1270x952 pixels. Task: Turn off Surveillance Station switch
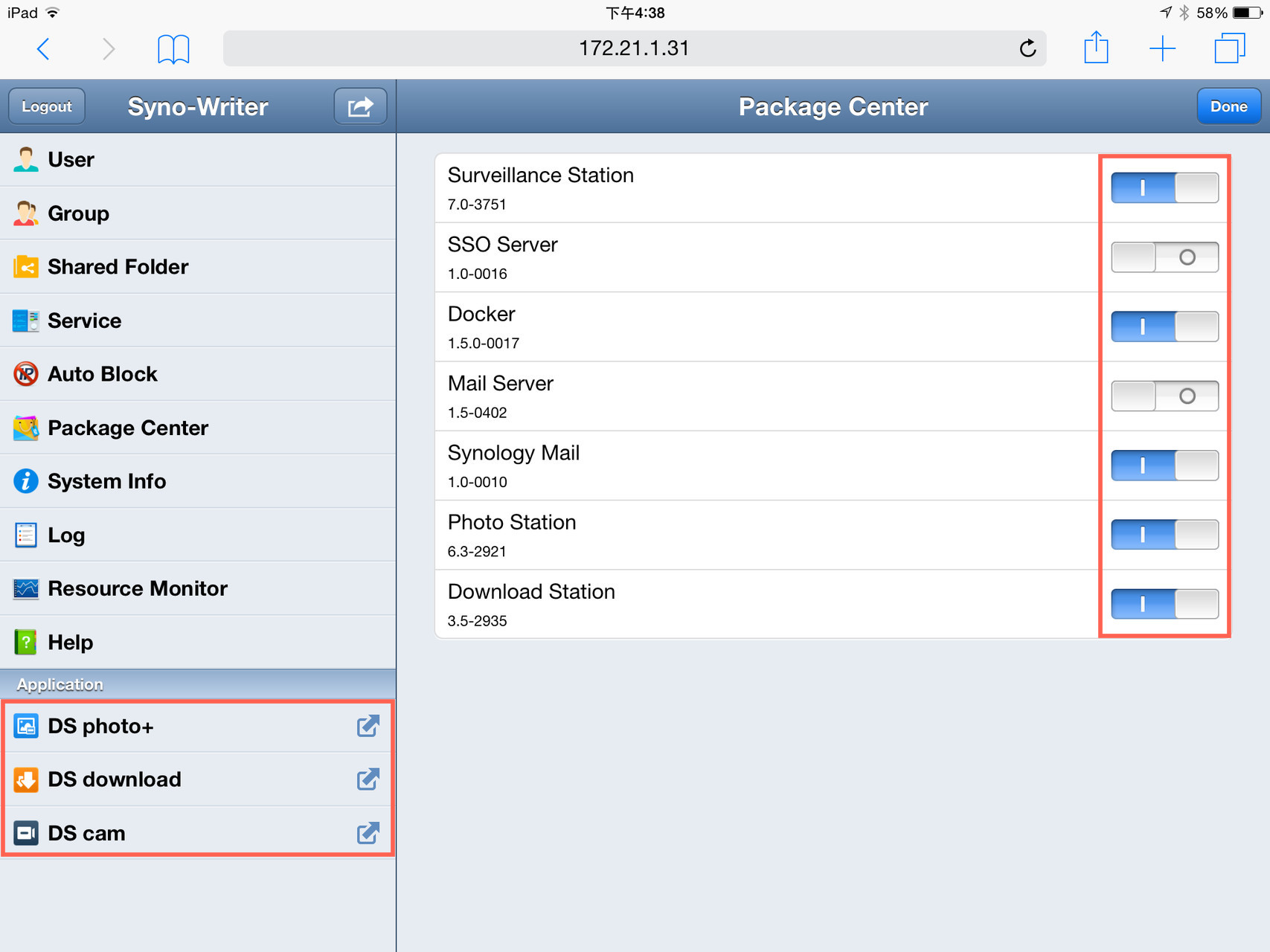[x=1164, y=187]
